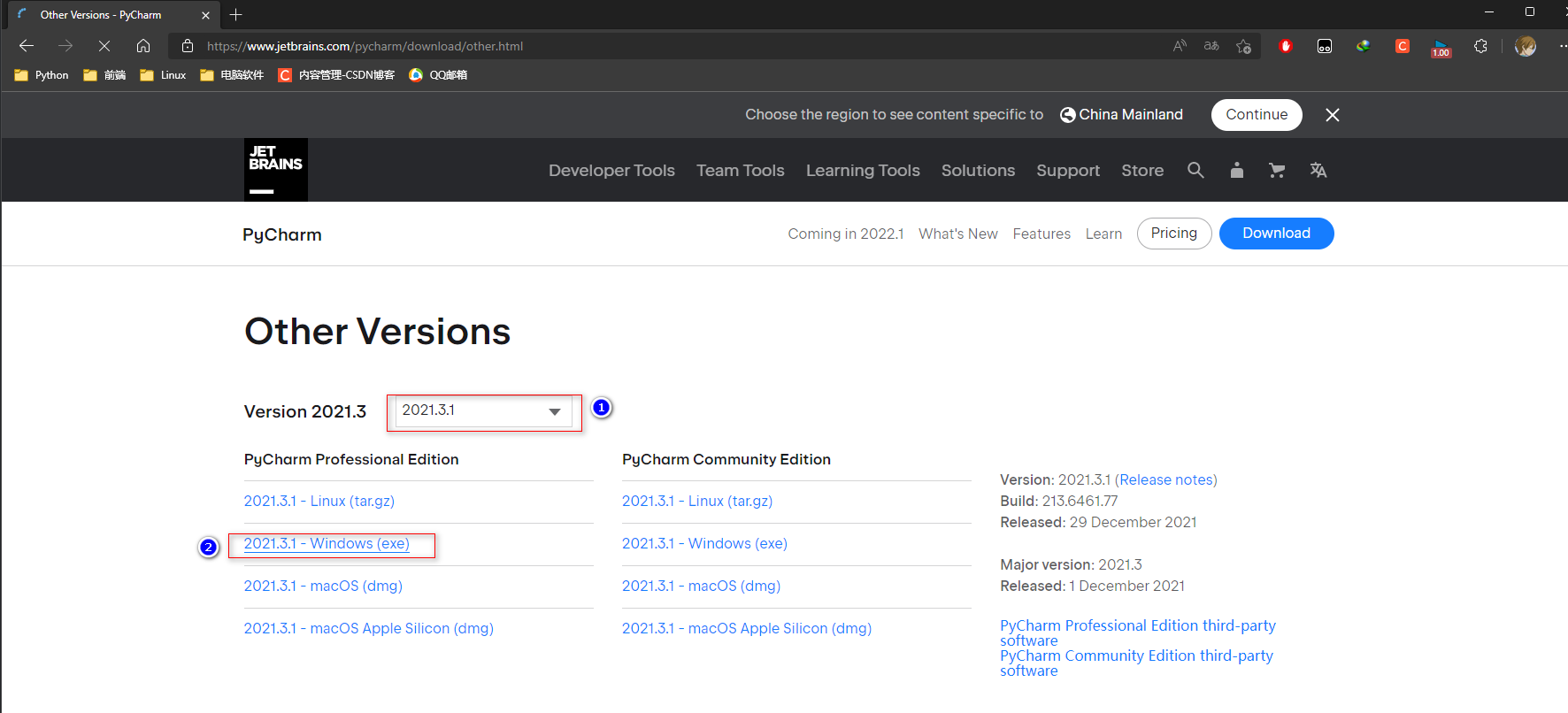1568x713 pixels.
Task: Stop page loading with X icon
Action: [x=104, y=46]
